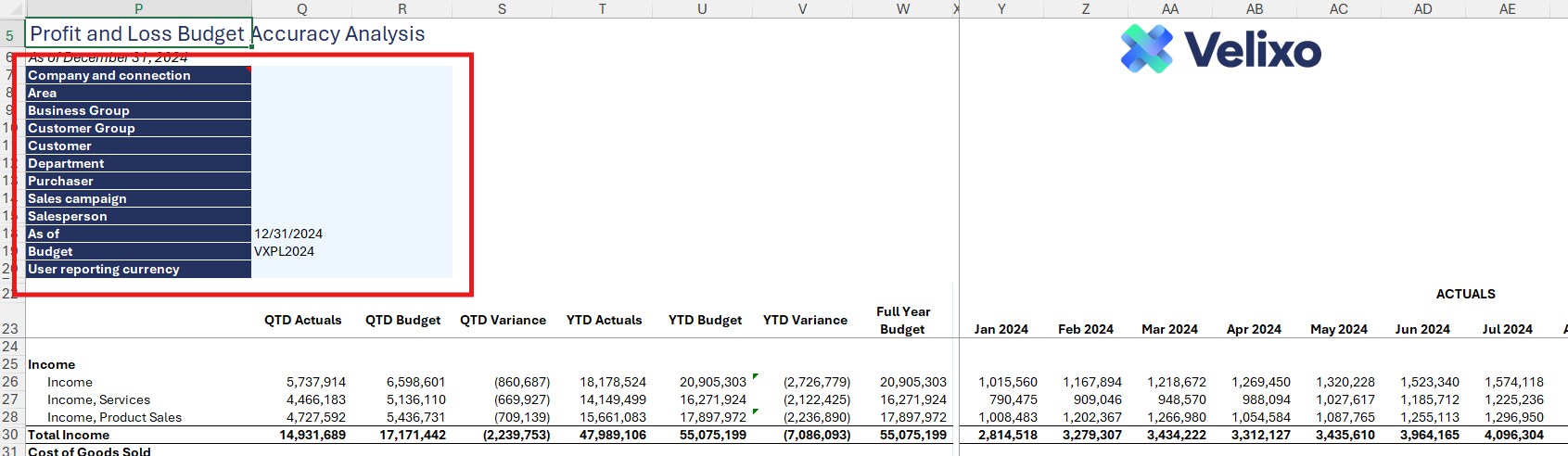Click the Velixo logo image
The height and width of the screenshot is (456, 1568).
coord(1220,49)
